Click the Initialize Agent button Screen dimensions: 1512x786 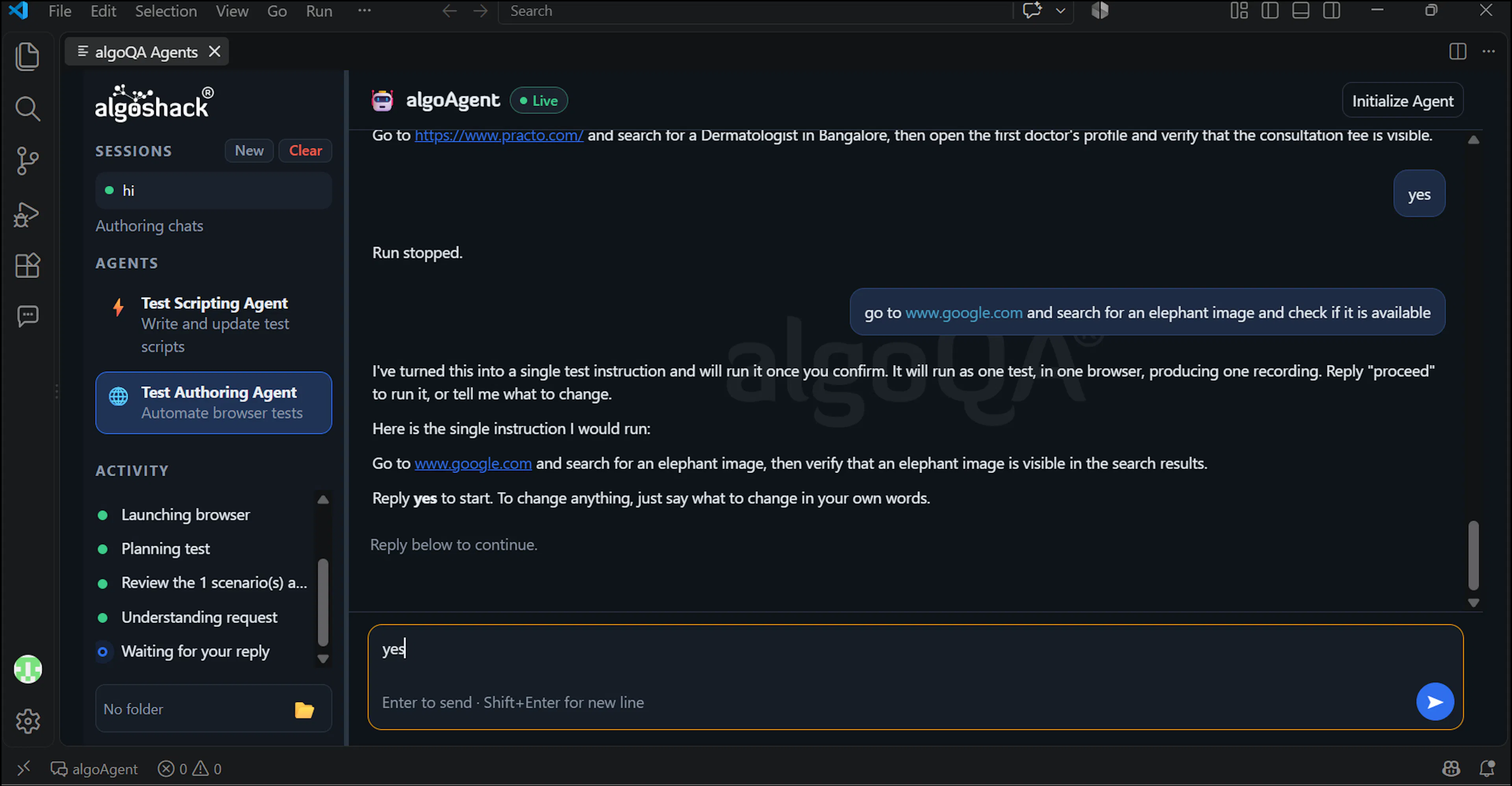[x=1402, y=101]
